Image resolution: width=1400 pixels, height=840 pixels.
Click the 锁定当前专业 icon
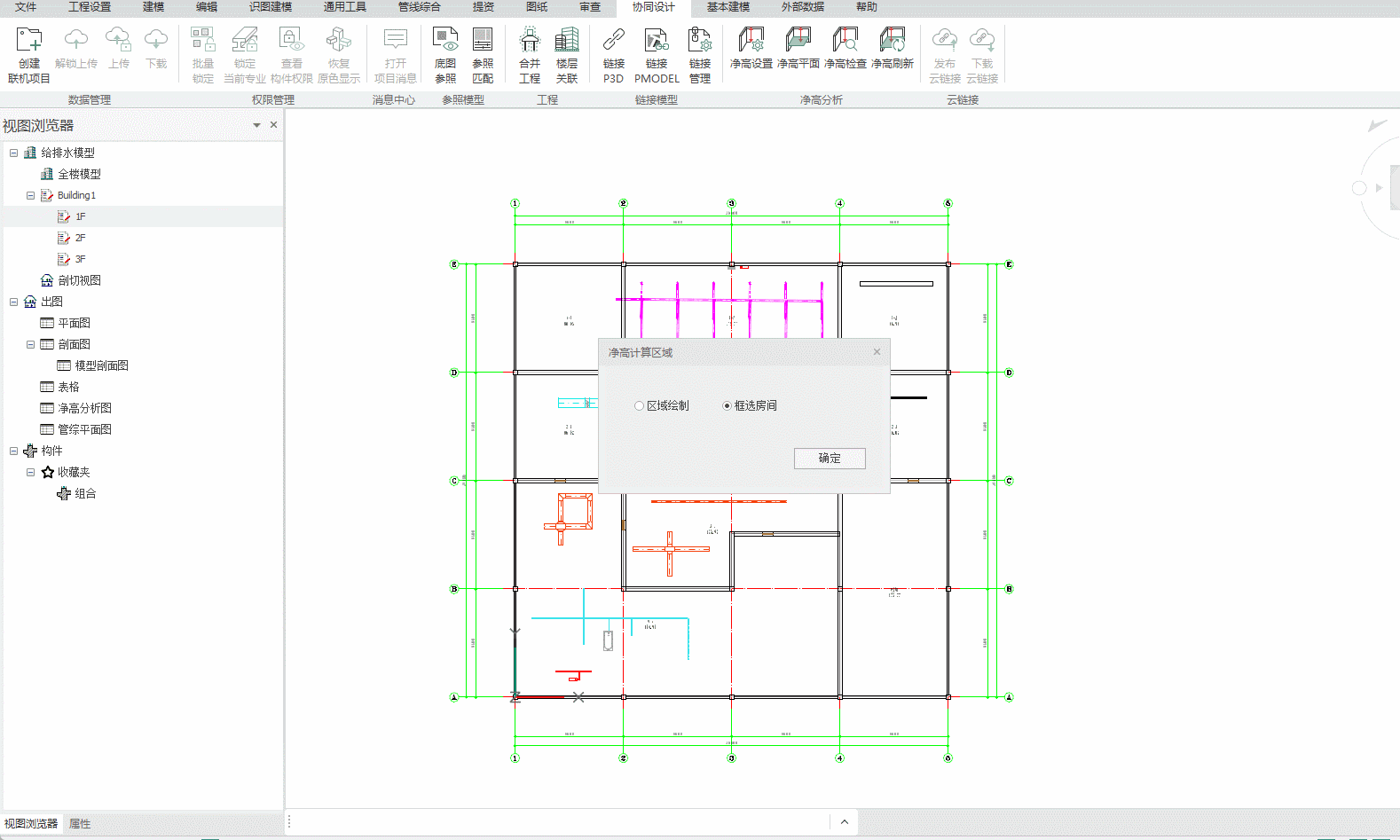[245, 40]
